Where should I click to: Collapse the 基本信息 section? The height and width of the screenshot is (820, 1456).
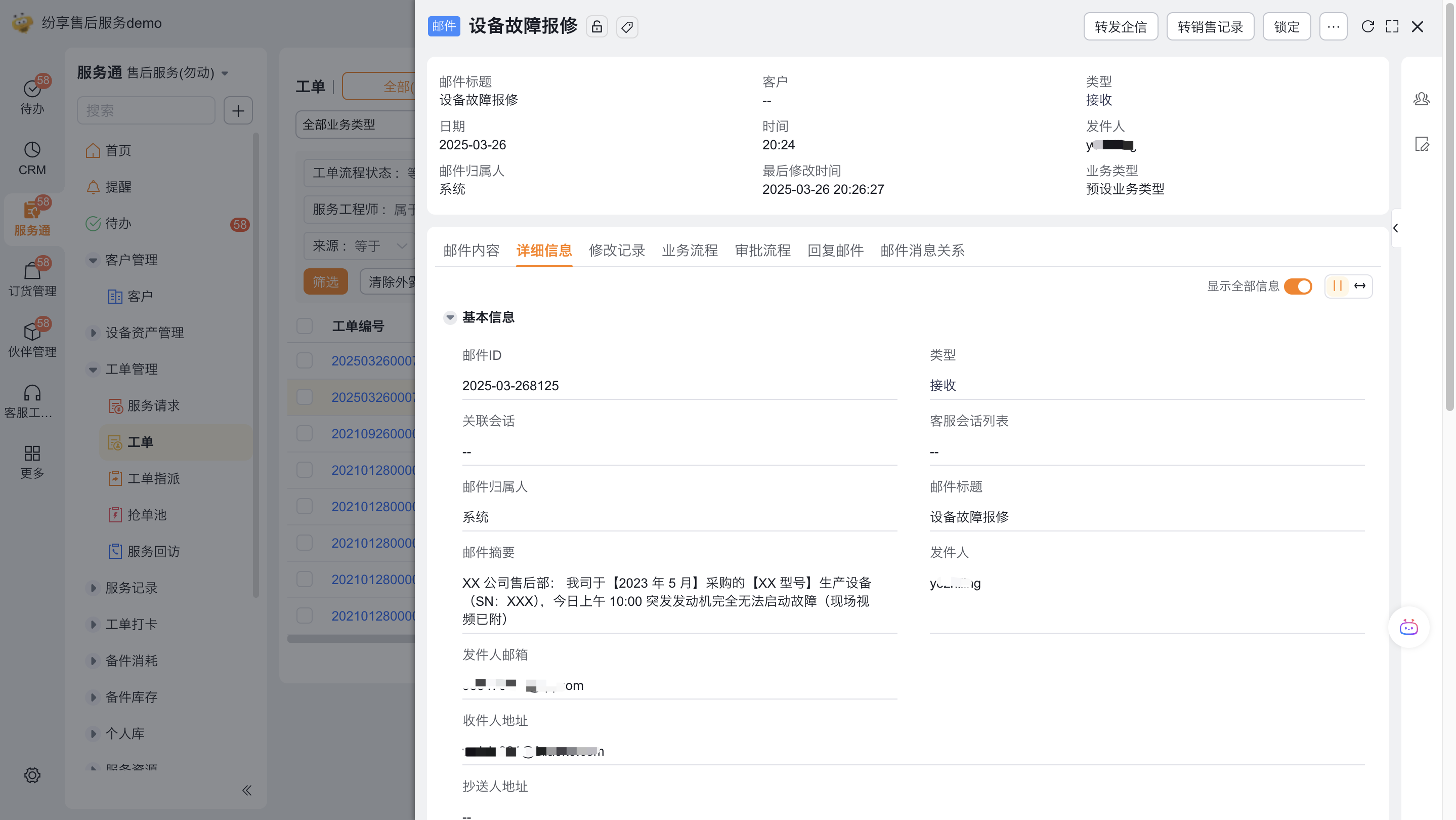[450, 317]
